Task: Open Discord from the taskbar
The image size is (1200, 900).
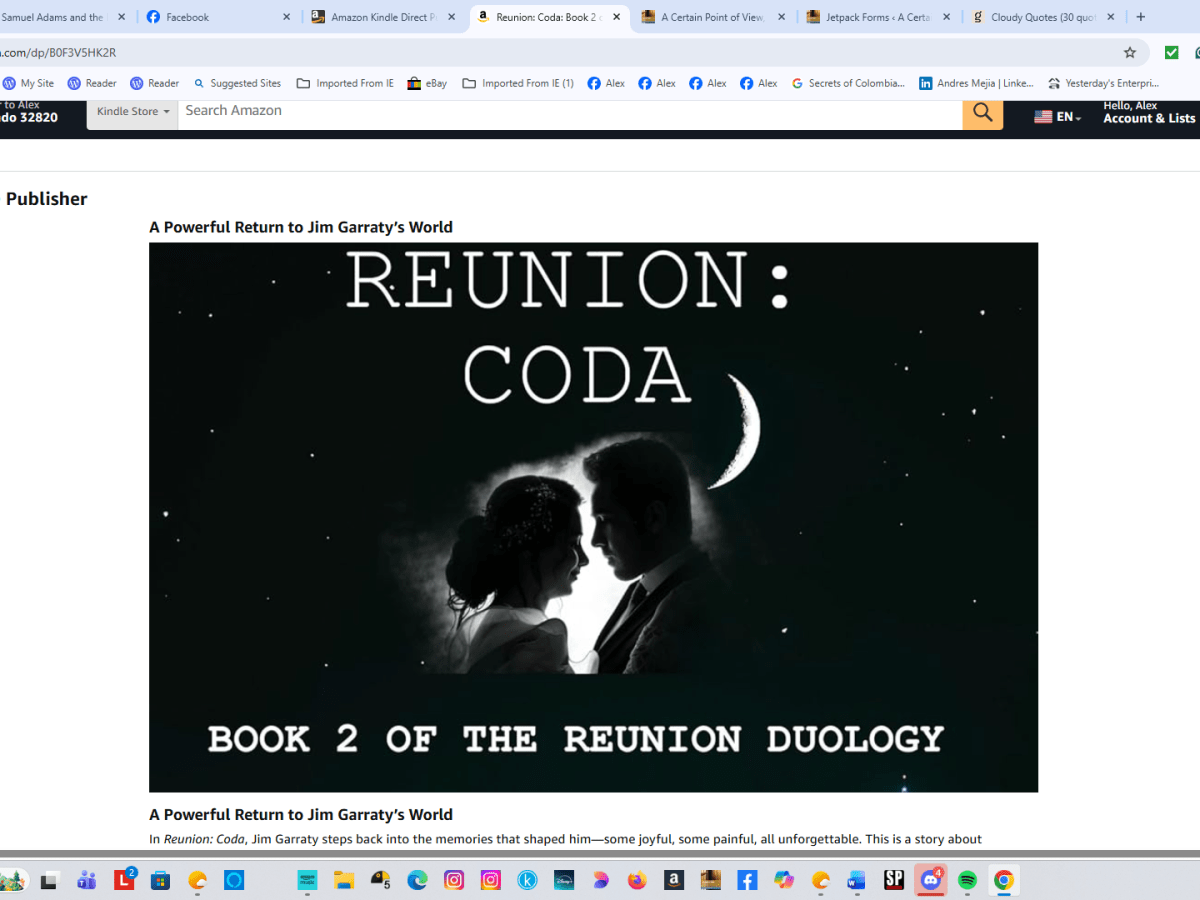Action: [x=931, y=880]
